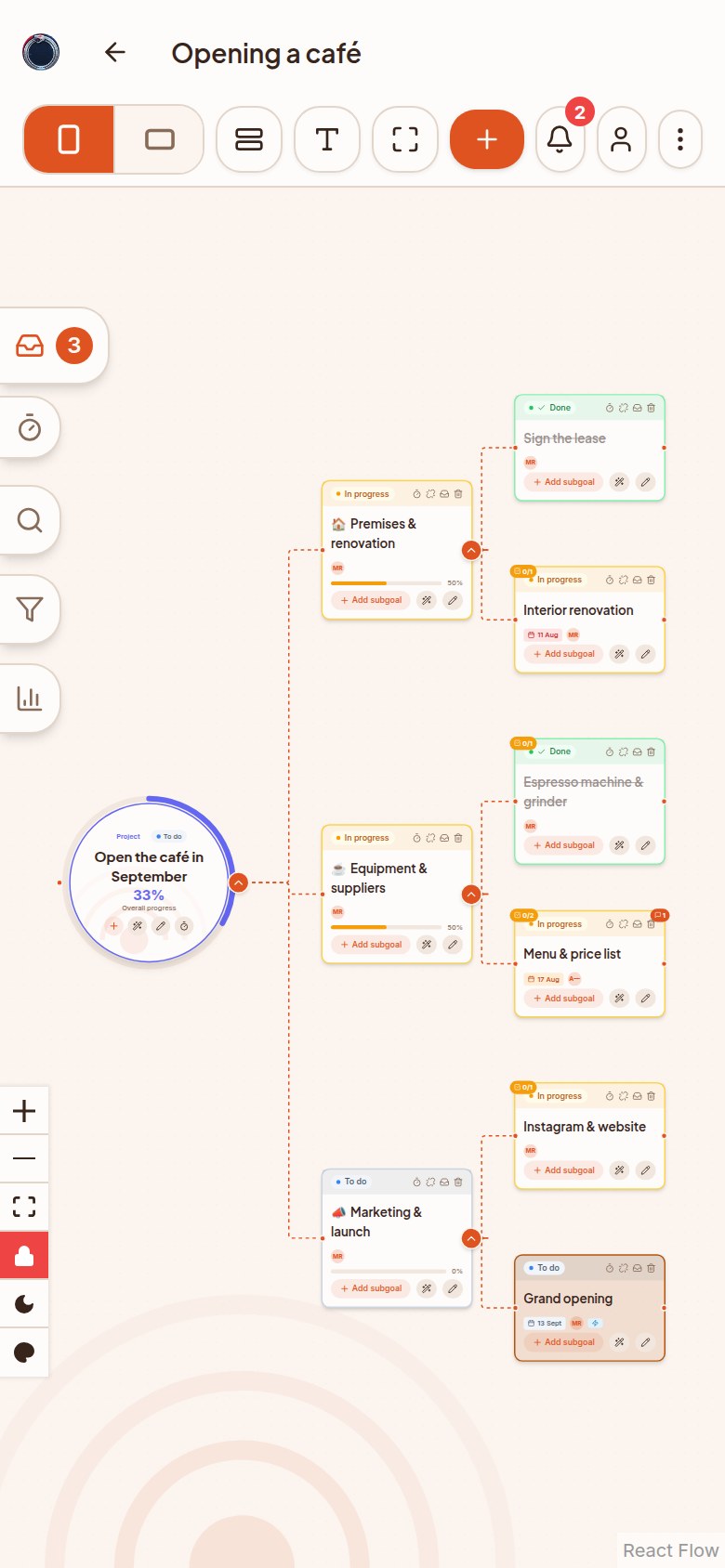Collapse the root project node children

(239, 882)
